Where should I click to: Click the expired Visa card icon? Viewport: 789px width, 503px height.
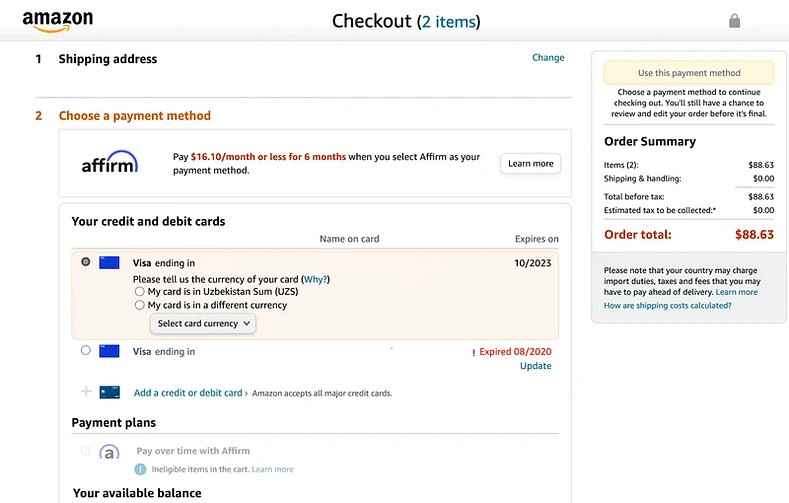[110, 351]
